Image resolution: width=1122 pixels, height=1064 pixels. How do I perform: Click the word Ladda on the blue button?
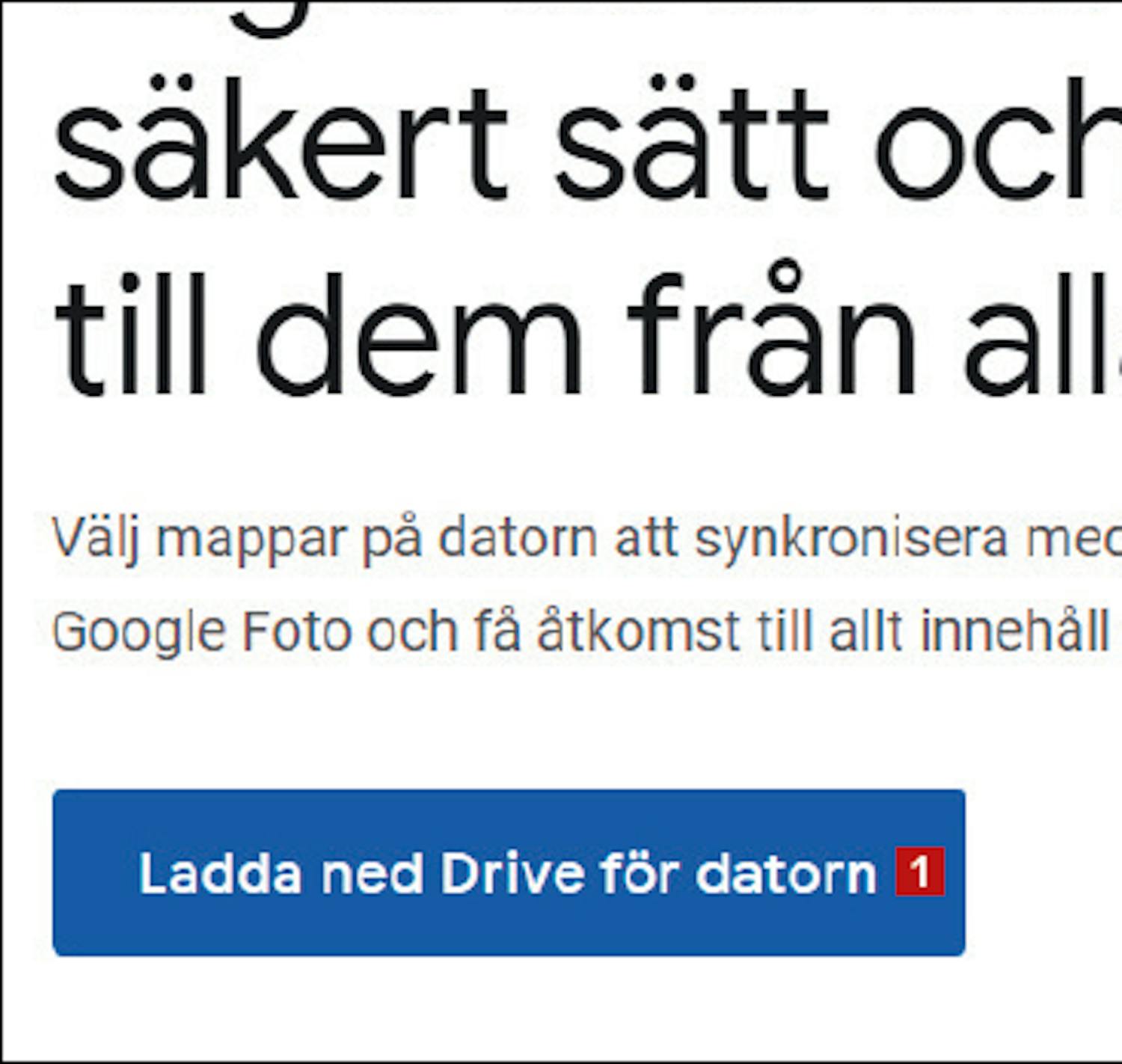pyautogui.click(x=221, y=872)
